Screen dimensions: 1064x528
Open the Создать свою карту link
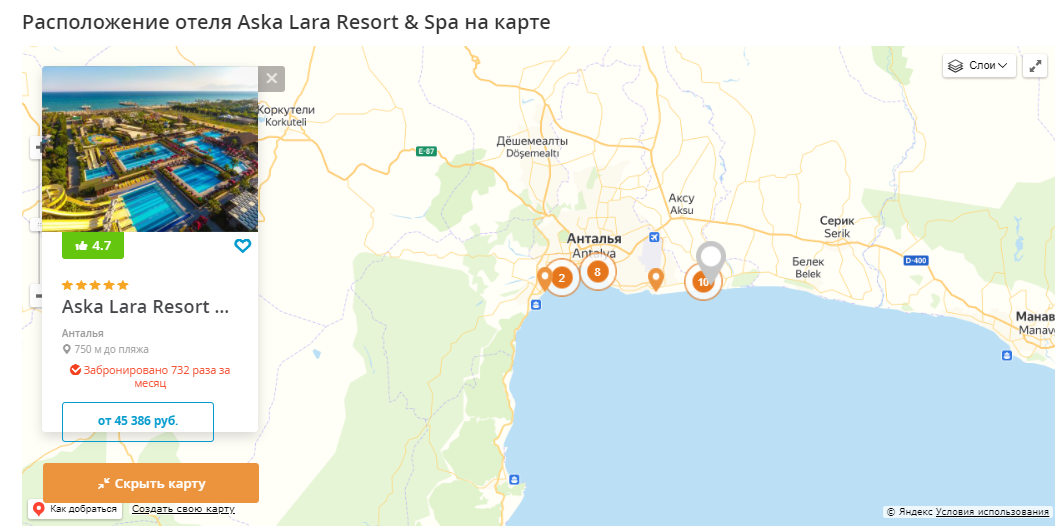point(183,509)
